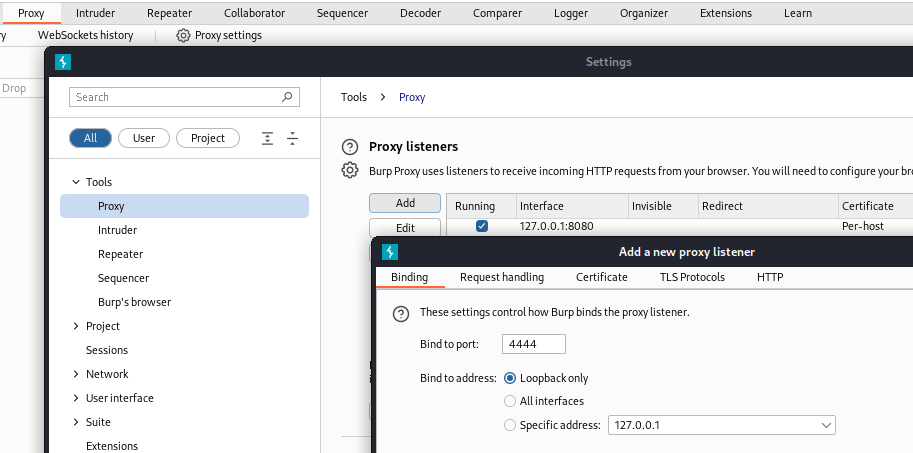The height and width of the screenshot is (453, 913).
Task: Click the Redirect column header
Action: (x=768, y=206)
